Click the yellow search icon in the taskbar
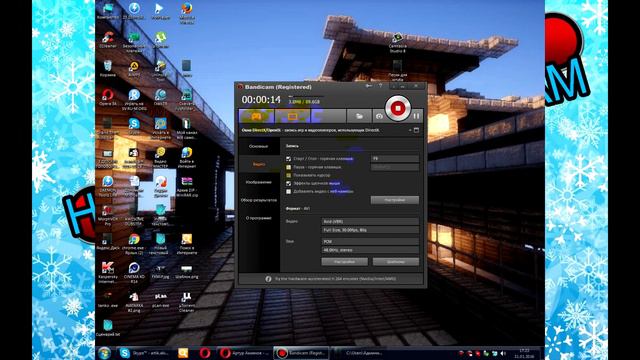 click(183, 353)
